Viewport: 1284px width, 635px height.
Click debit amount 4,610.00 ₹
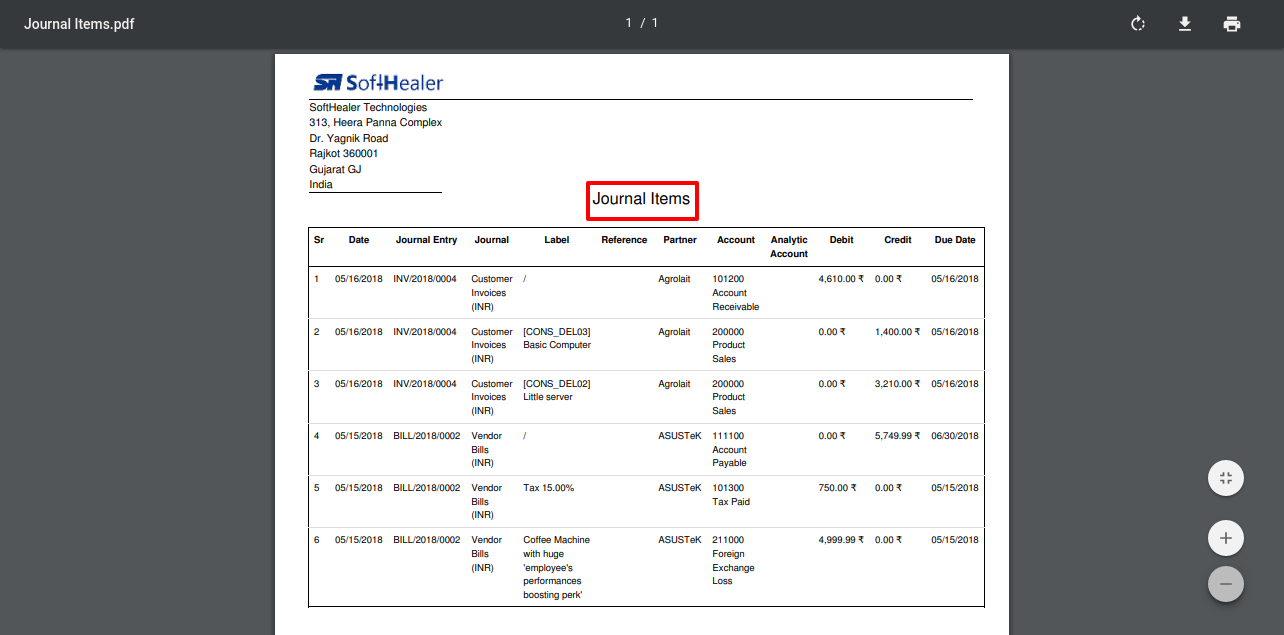click(841, 279)
